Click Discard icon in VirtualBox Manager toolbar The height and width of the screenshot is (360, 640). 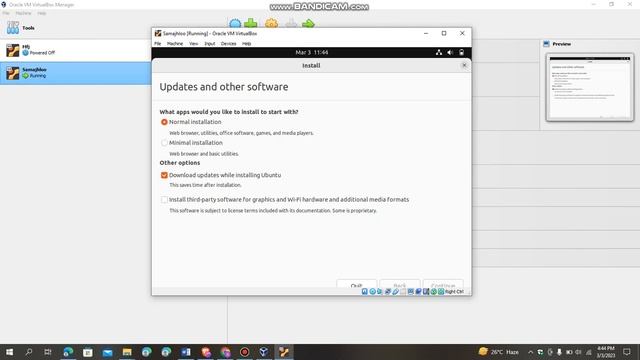point(291,23)
